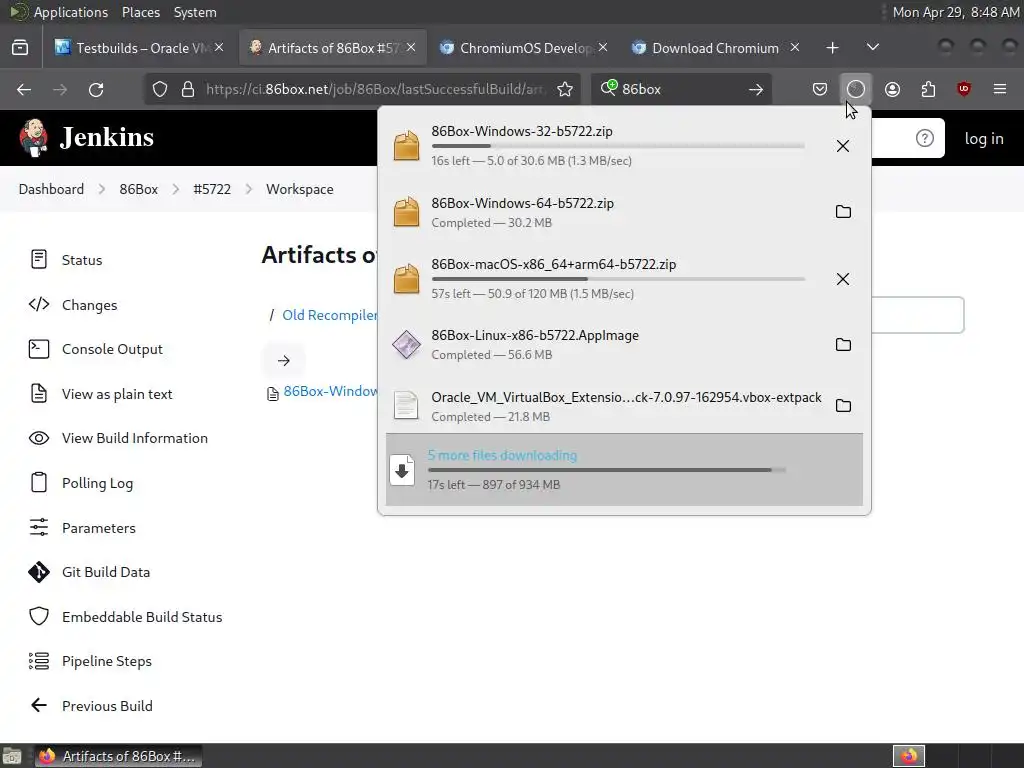Expand the list all tabs chevron
The height and width of the screenshot is (768, 1024).
click(x=872, y=48)
